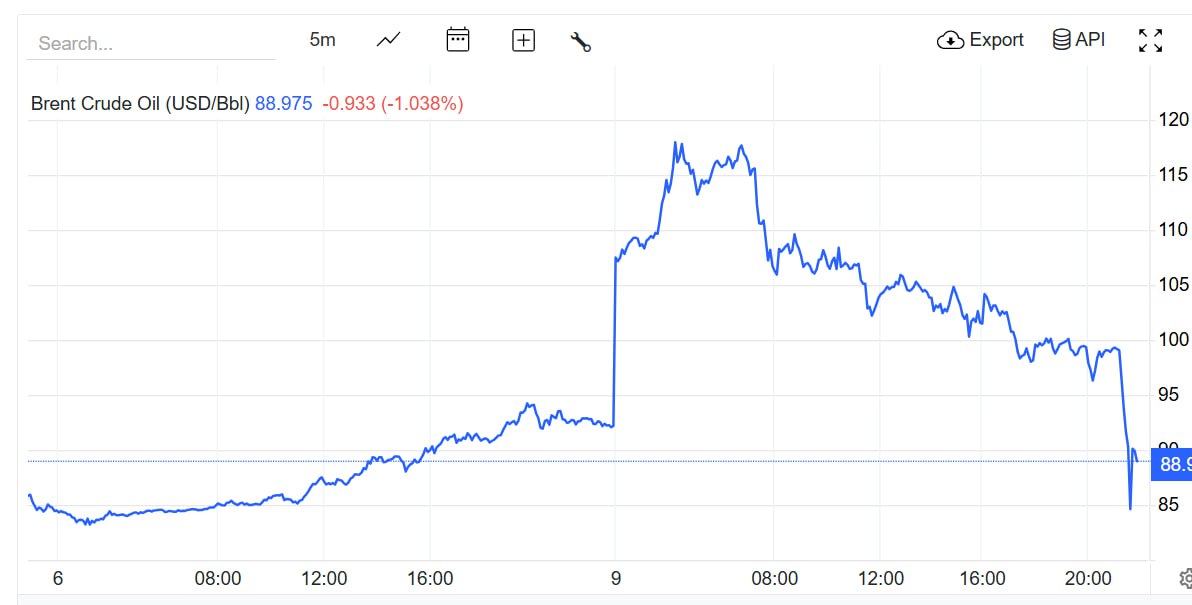Open the 5m interval dropdown
Image resolution: width=1192 pixels, height=605 pixels.
coord(322,40)
